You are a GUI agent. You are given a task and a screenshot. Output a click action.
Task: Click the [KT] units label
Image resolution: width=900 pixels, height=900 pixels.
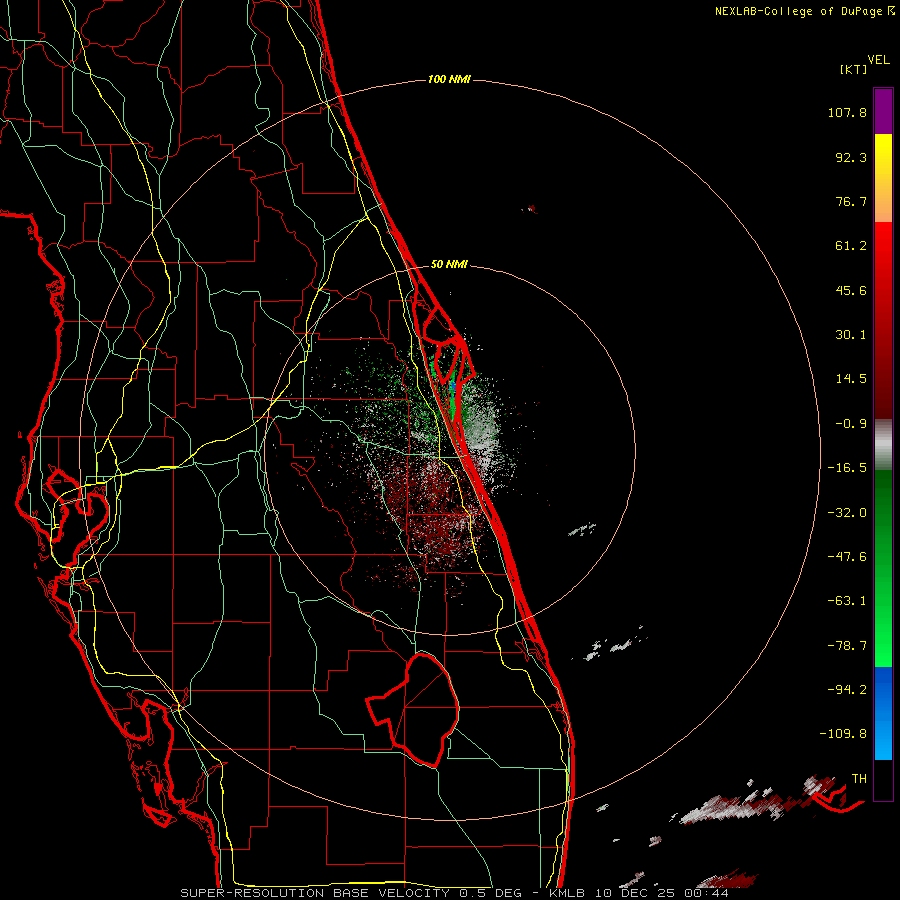[x=853, y=69]
